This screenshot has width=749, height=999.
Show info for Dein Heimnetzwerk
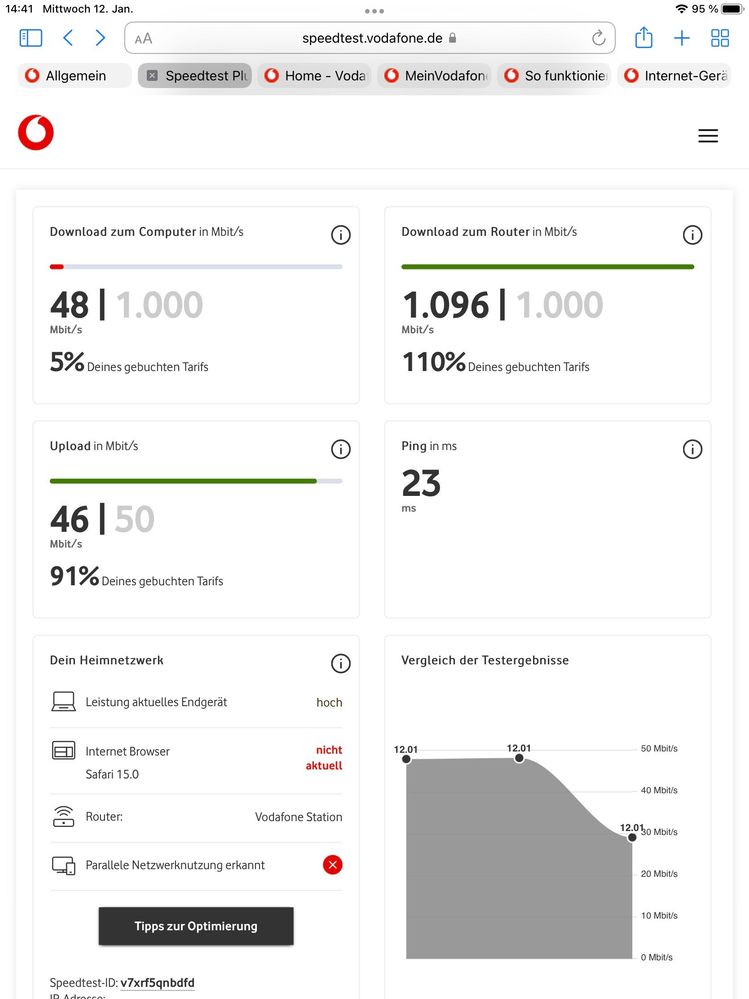click(x=341, y=663)
